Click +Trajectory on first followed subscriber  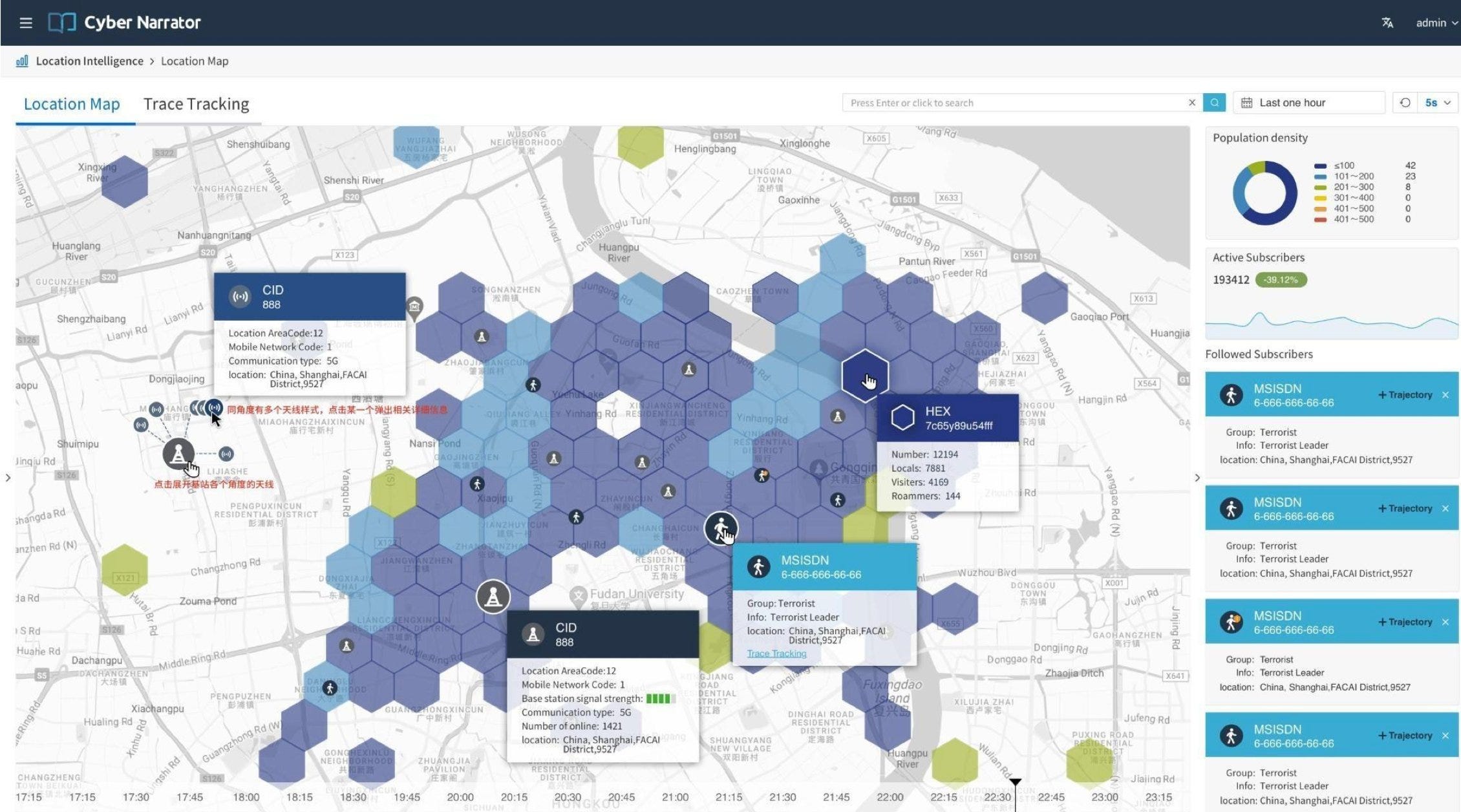[x=1405, y=395]
